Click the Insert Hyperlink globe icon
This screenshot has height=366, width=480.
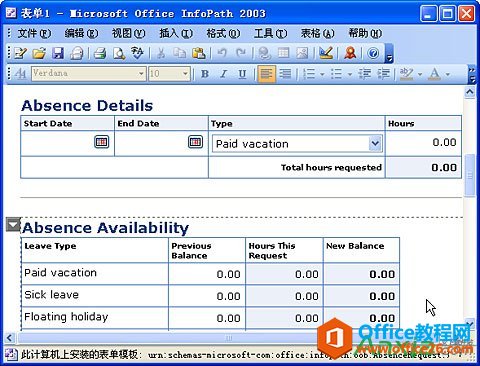pos(264,53)
